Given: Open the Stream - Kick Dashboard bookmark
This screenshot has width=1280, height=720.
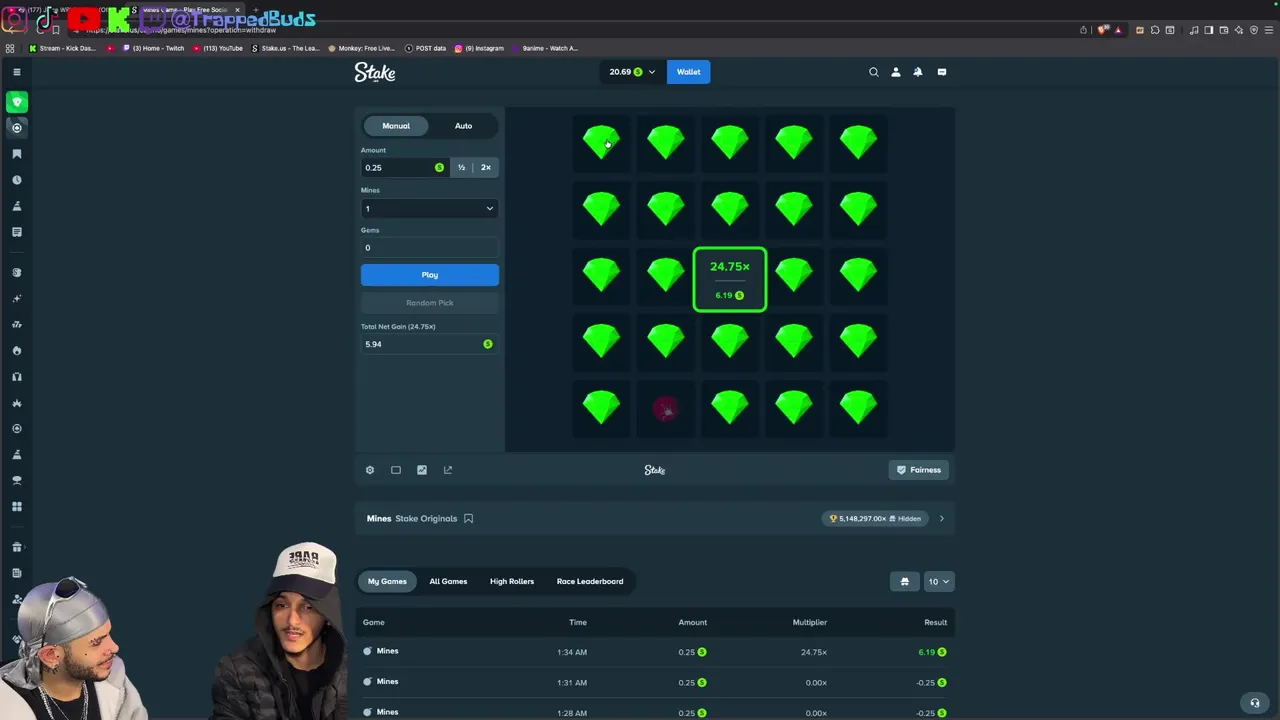Looking at the screenshot, I should tap(62, 48).
